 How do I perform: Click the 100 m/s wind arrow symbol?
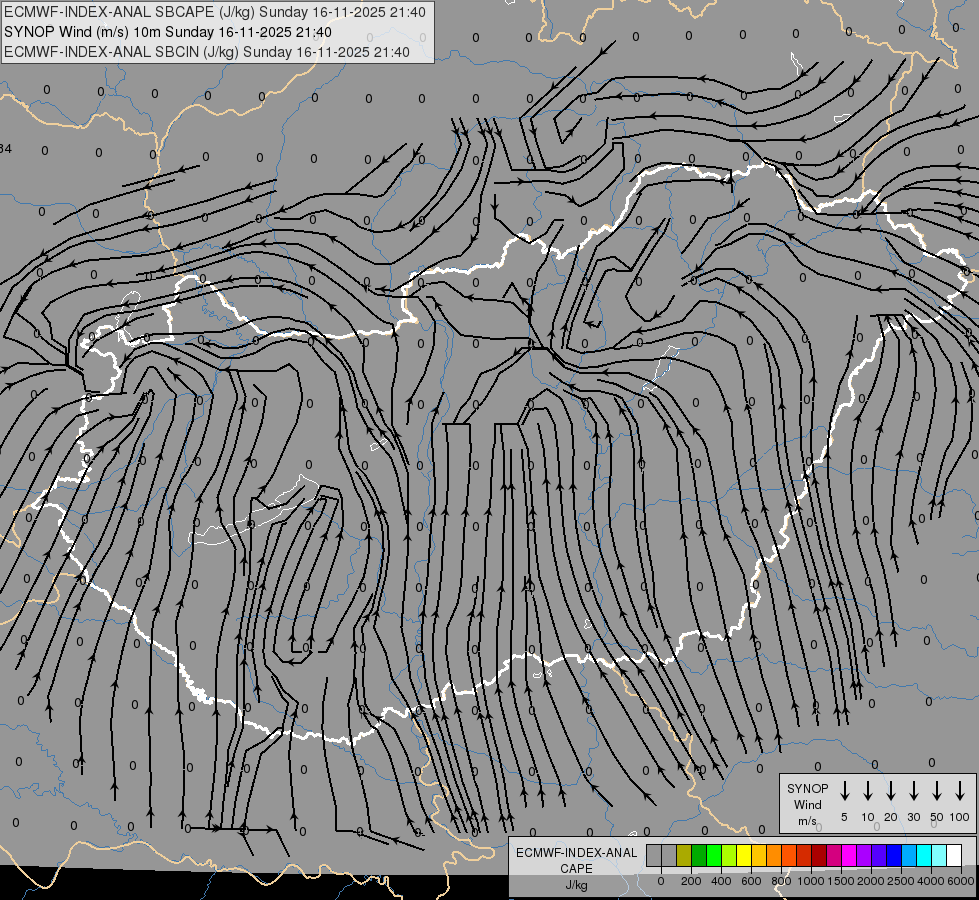point(960,791)
